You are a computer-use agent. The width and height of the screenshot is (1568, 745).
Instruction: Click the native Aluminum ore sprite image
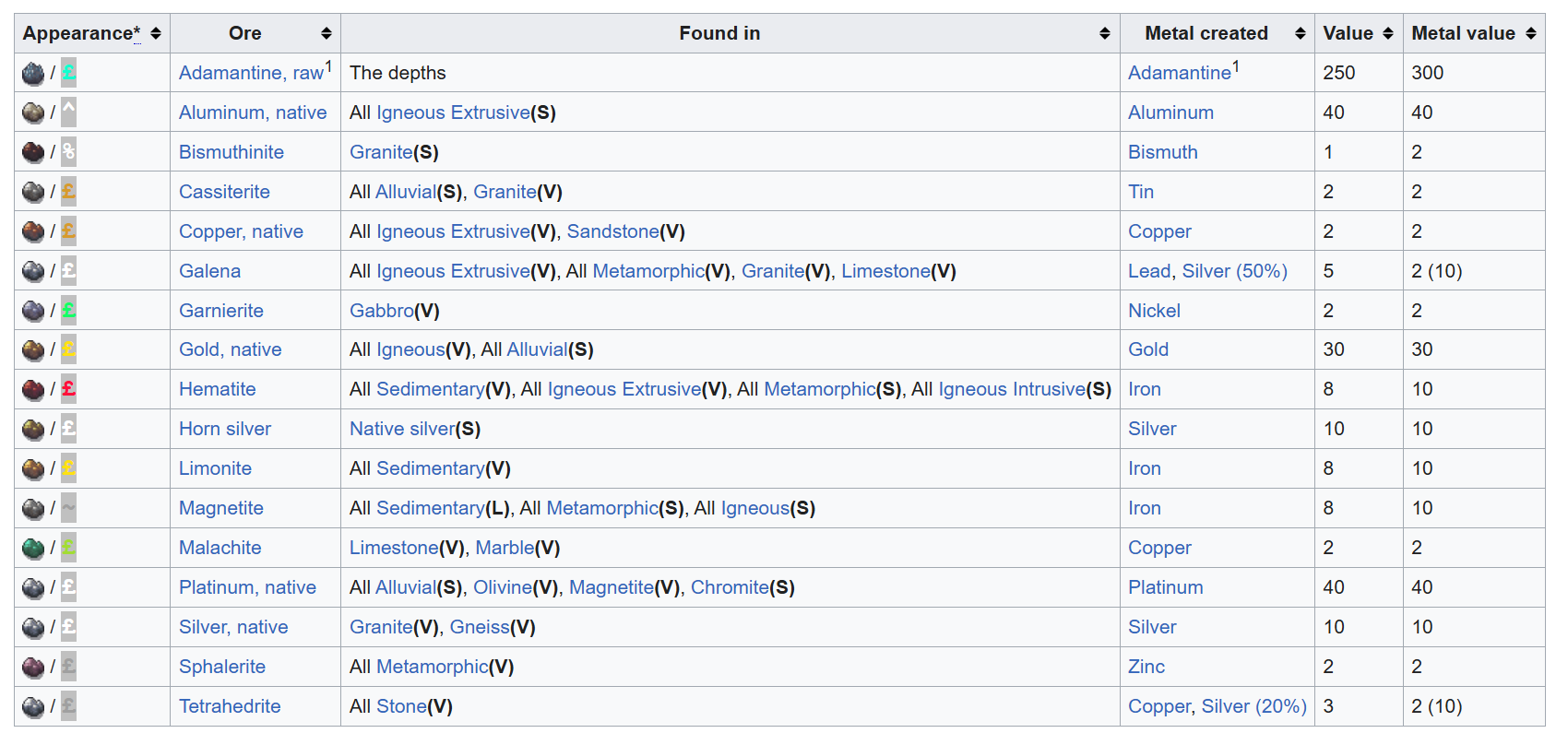[33, 112]
